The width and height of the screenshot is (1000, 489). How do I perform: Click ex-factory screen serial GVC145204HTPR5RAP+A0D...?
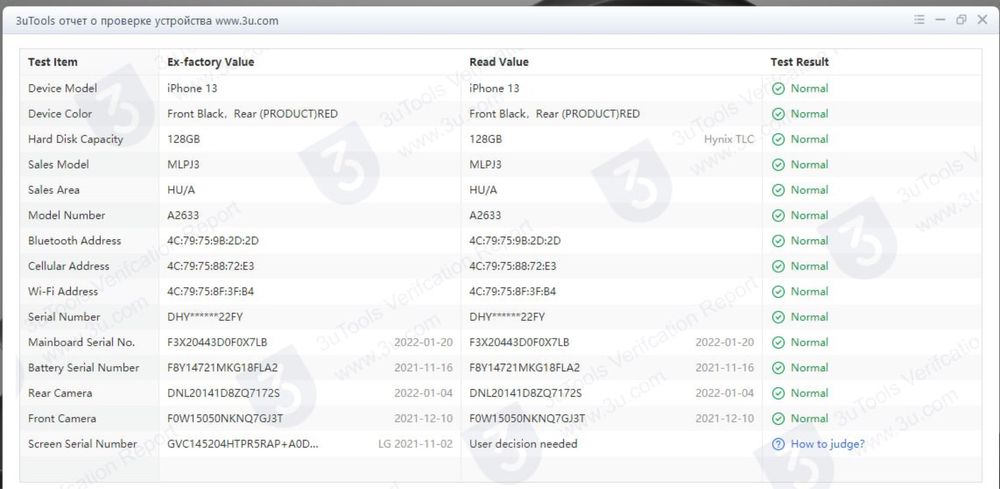(242, 444)
